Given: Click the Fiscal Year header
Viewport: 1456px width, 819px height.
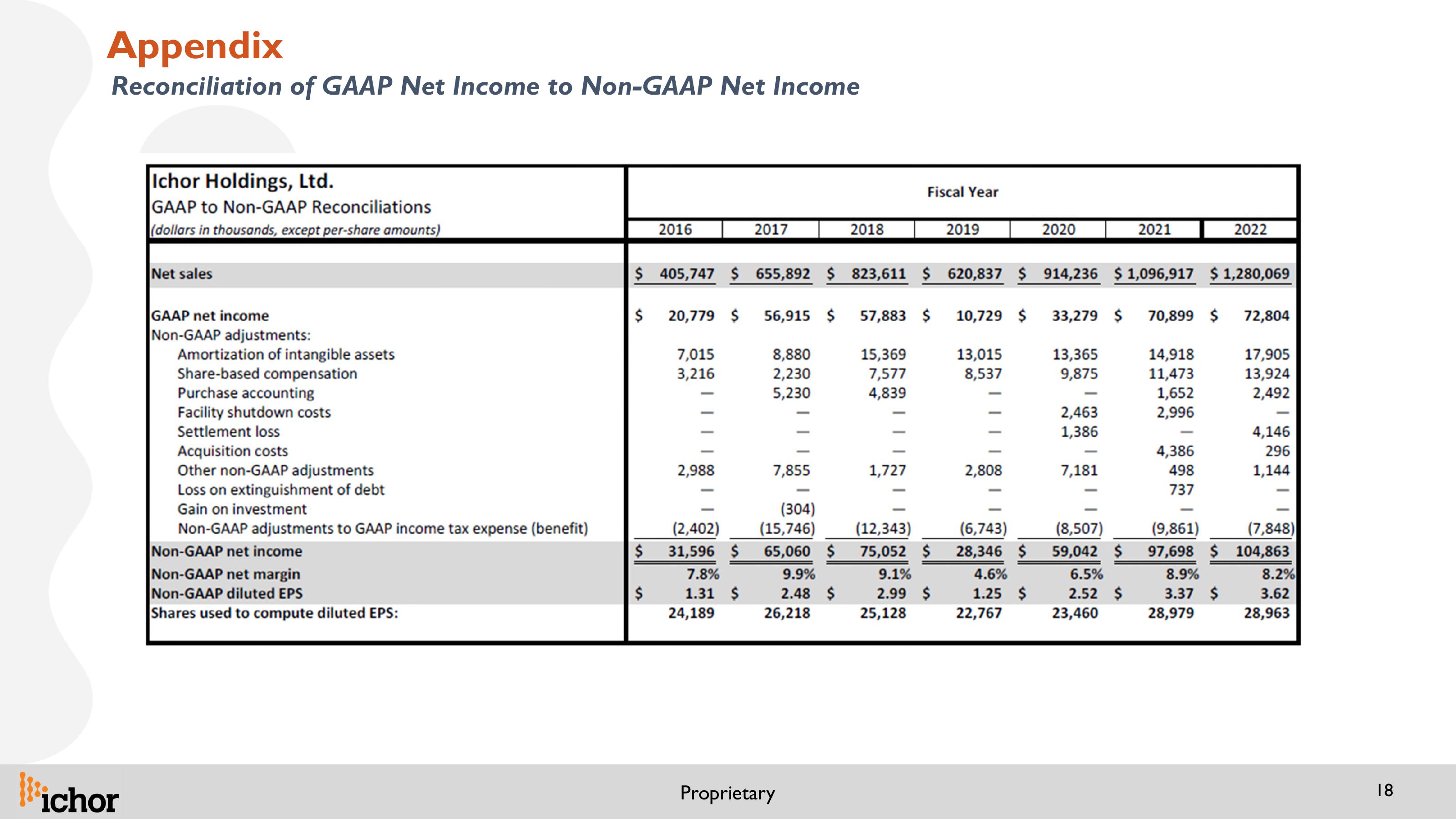Looking at the screenshot, I should click(x=963, y=192).
